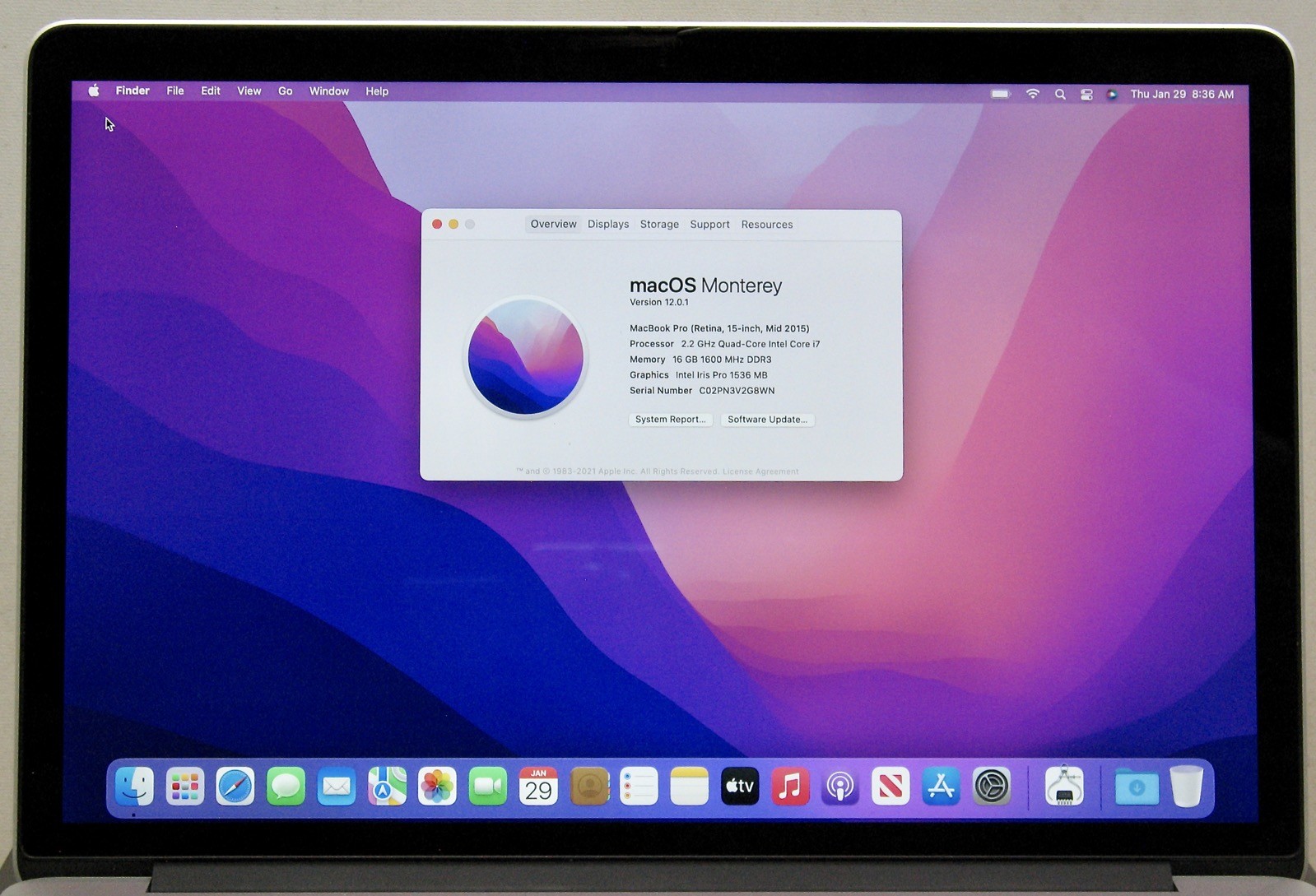1316x896 pixels.
Task: Switch to the Support tab
Action: [x=709, y=224]
